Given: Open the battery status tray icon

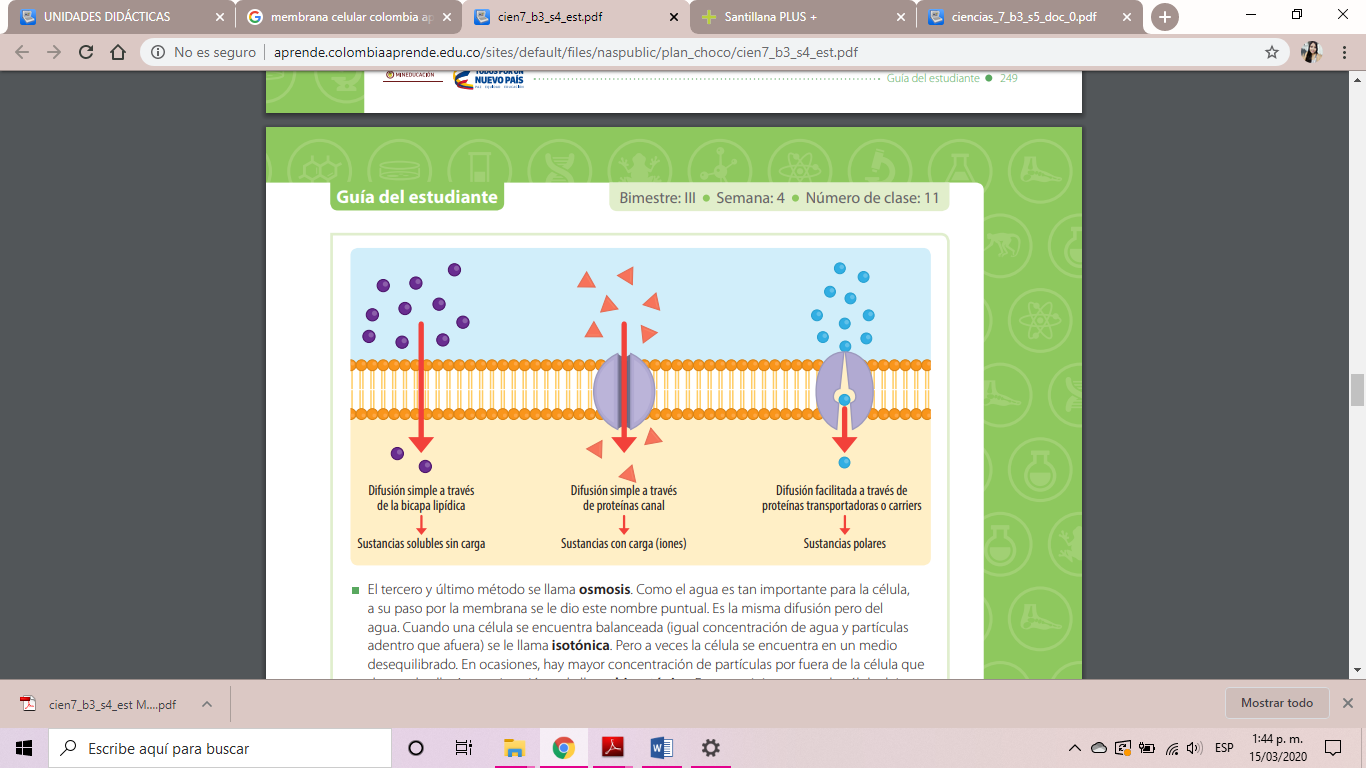Looking at the screenshot, I should (x=1146, y=748).
